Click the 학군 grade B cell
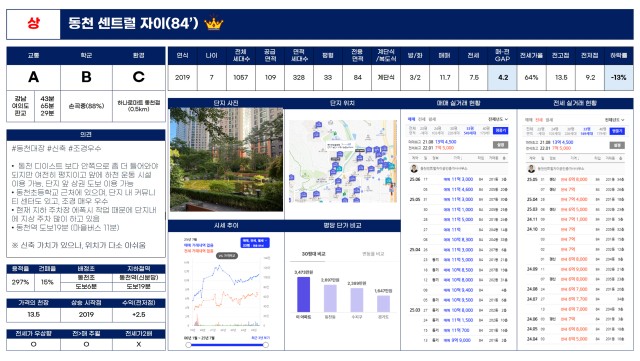Screen dimensions: 640x361 pos(86,77)
